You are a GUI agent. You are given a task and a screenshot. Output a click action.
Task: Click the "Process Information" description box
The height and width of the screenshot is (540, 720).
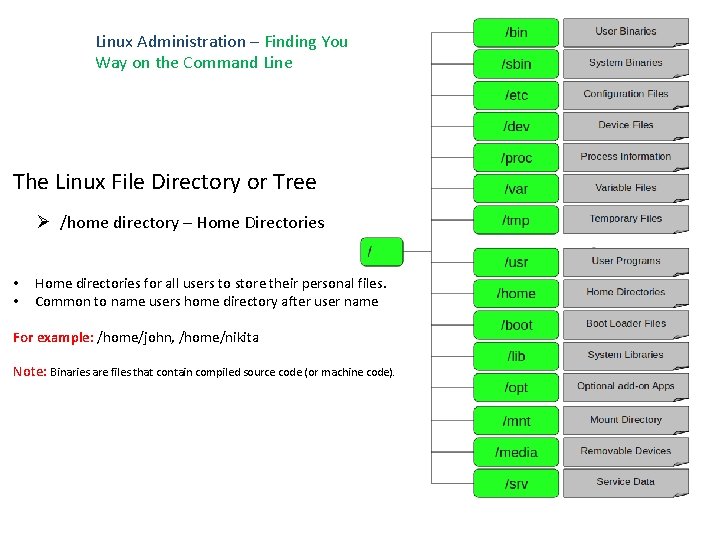[x=625, y=157]
